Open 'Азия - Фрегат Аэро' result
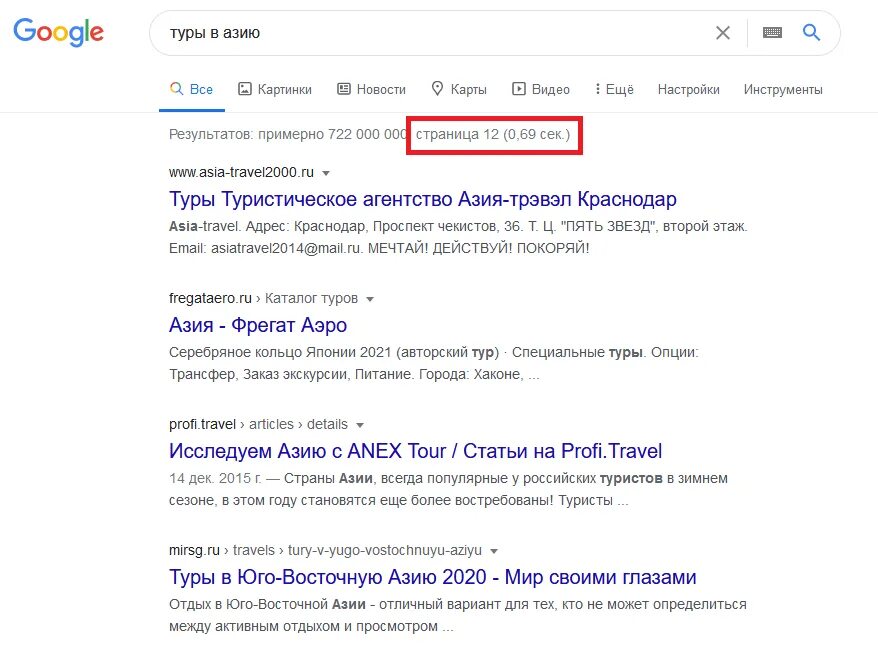 [x=258, y=325]
